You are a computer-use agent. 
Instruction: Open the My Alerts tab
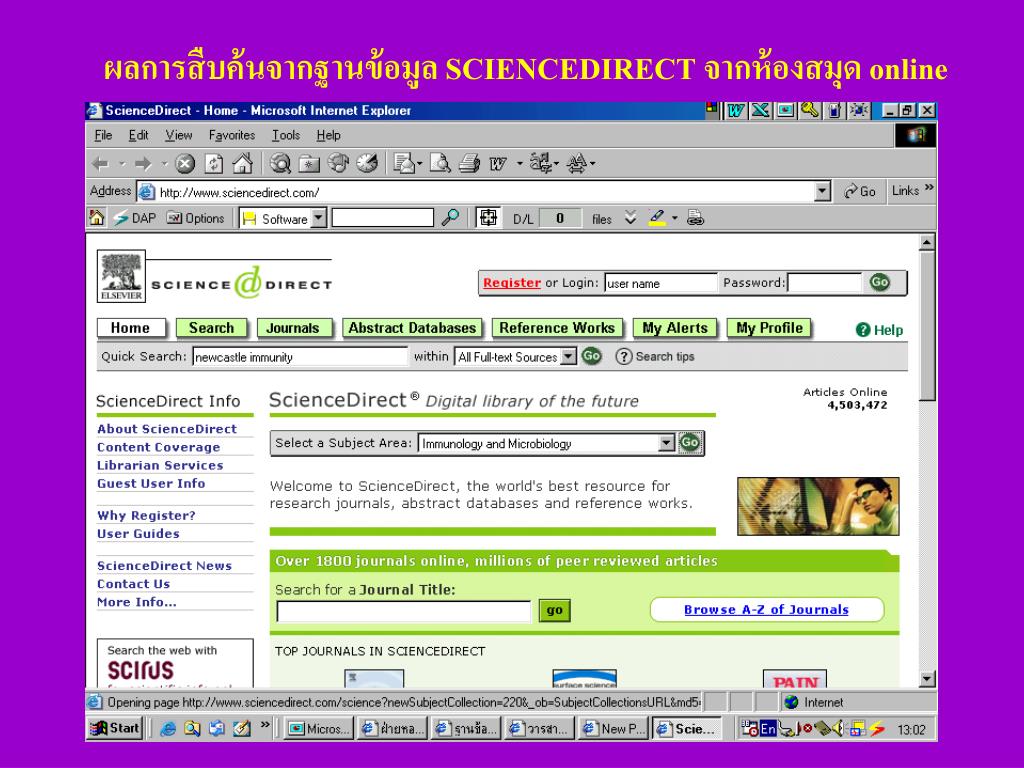[675, 328]
